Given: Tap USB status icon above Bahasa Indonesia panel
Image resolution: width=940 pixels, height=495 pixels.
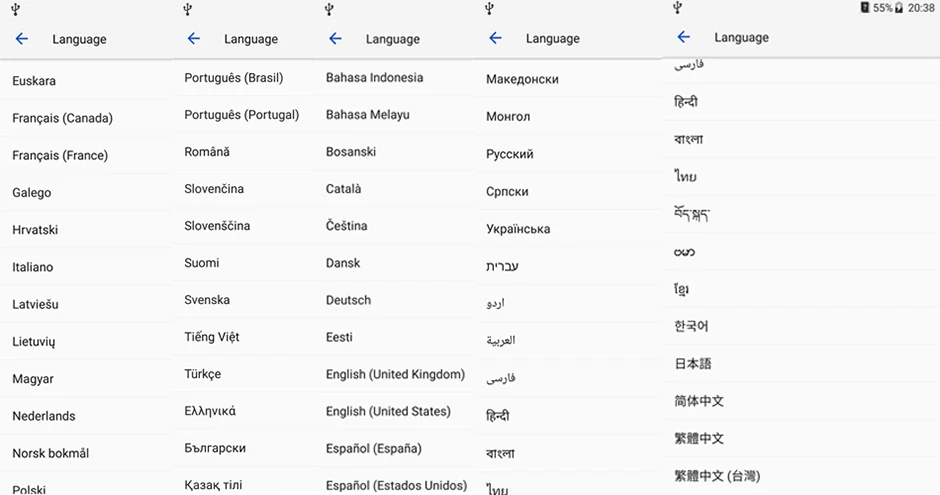Looking at the screenshot, I should point(329,9).
